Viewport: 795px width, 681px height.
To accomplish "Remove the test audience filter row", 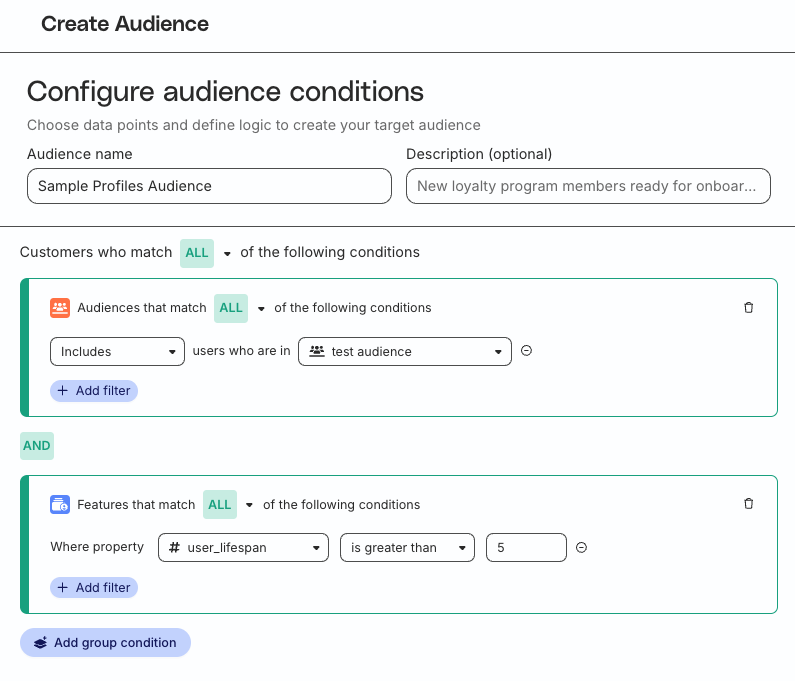I will click(526, 351).
